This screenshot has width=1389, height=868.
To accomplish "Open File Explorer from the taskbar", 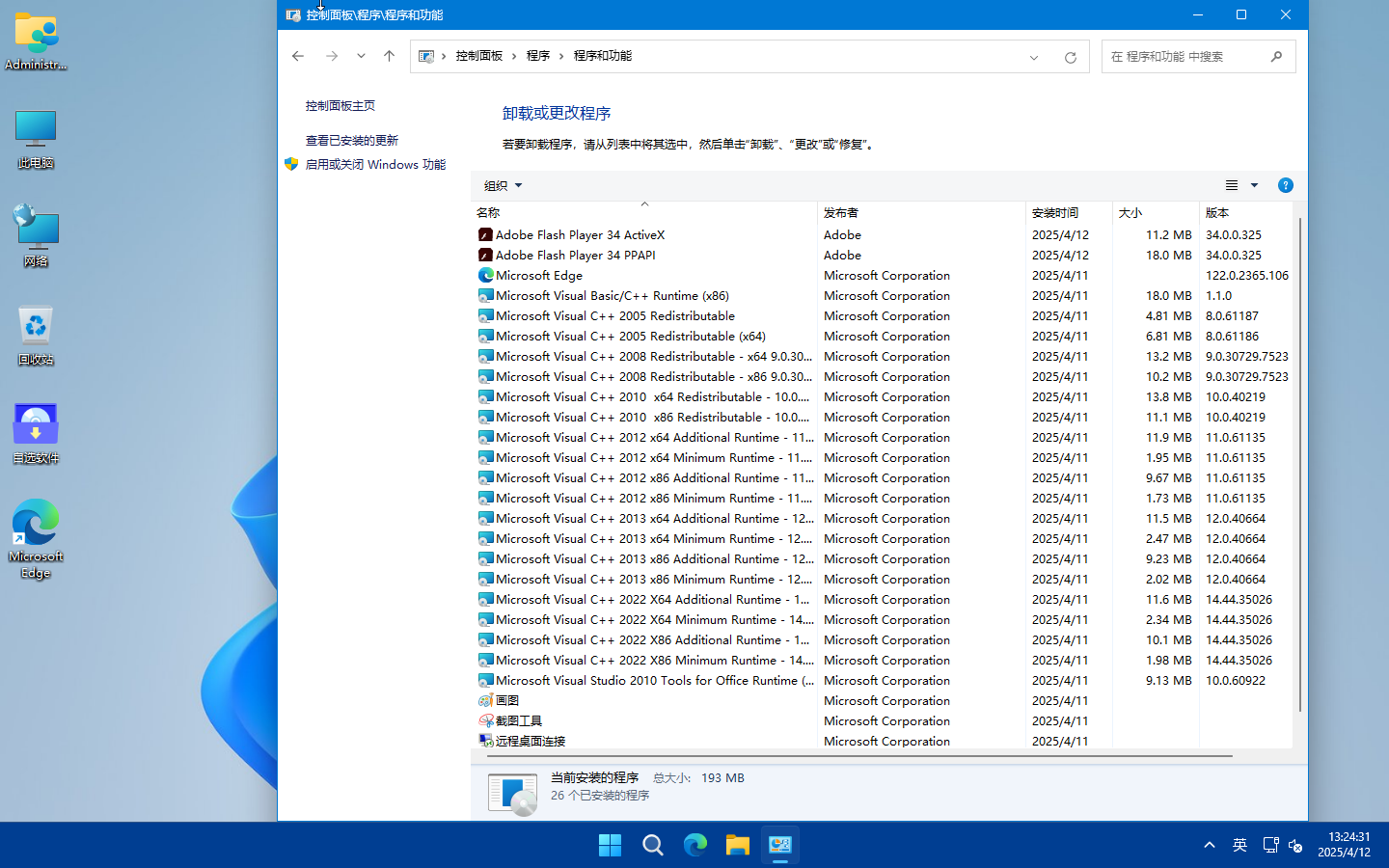I will coord(738,845).
